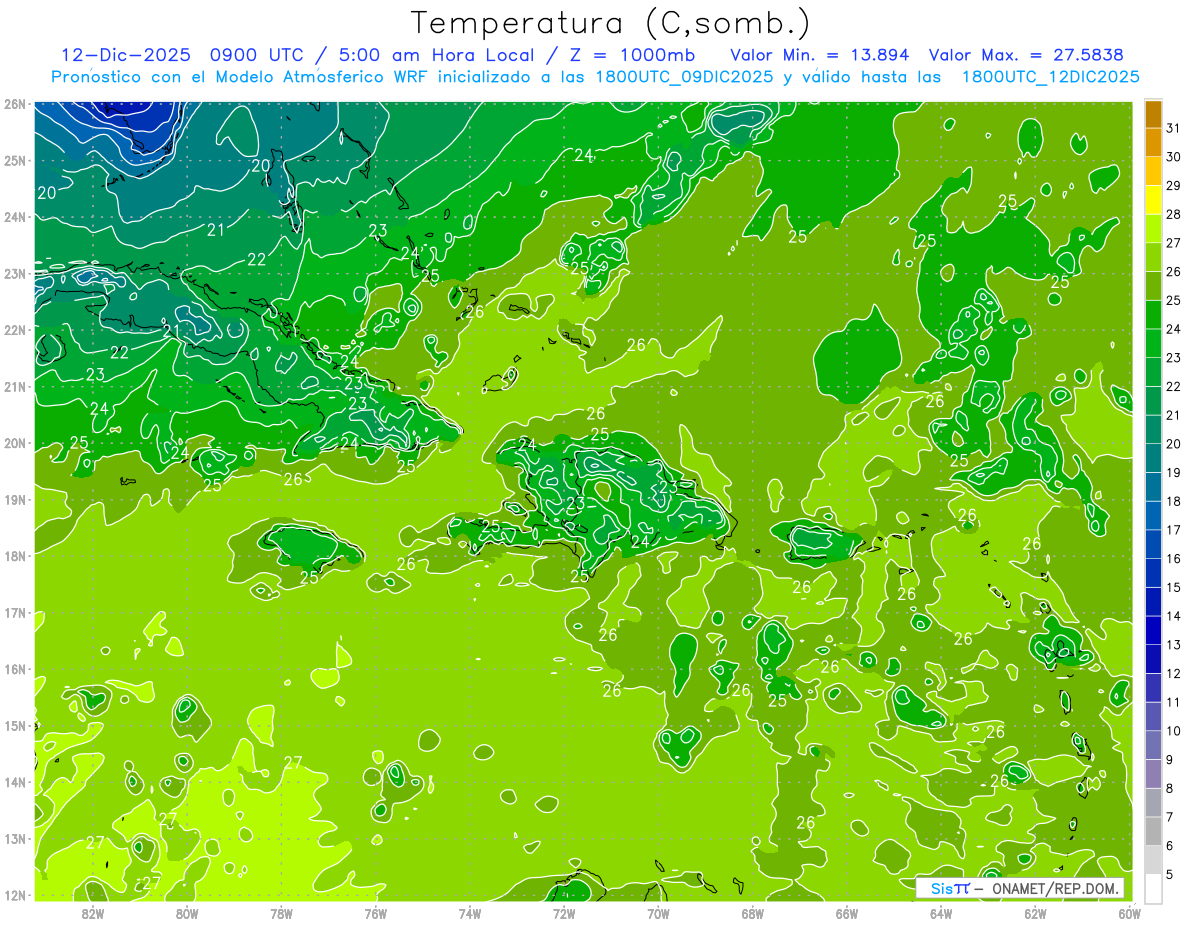Click the "60W" longitude axis label
Image resolution: width=1200 pixels, height=927 pixels.
[1129, 912]
